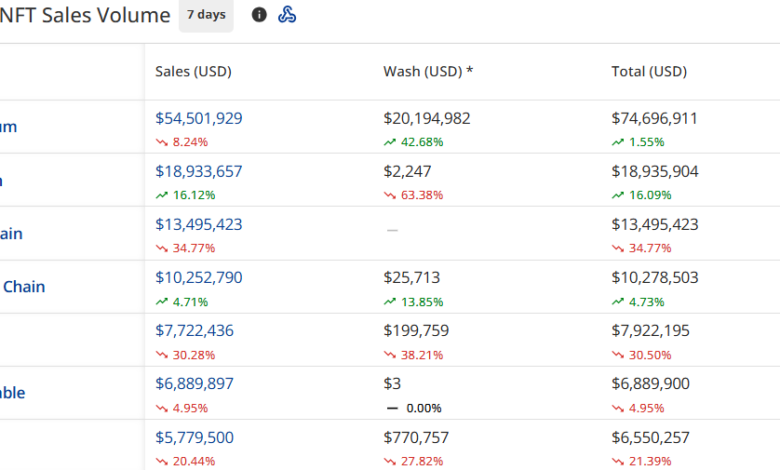780x470 pixels.
Task: Open the $5,779,500 sales link
Action: pyautogui.click(x=194, y=436)
